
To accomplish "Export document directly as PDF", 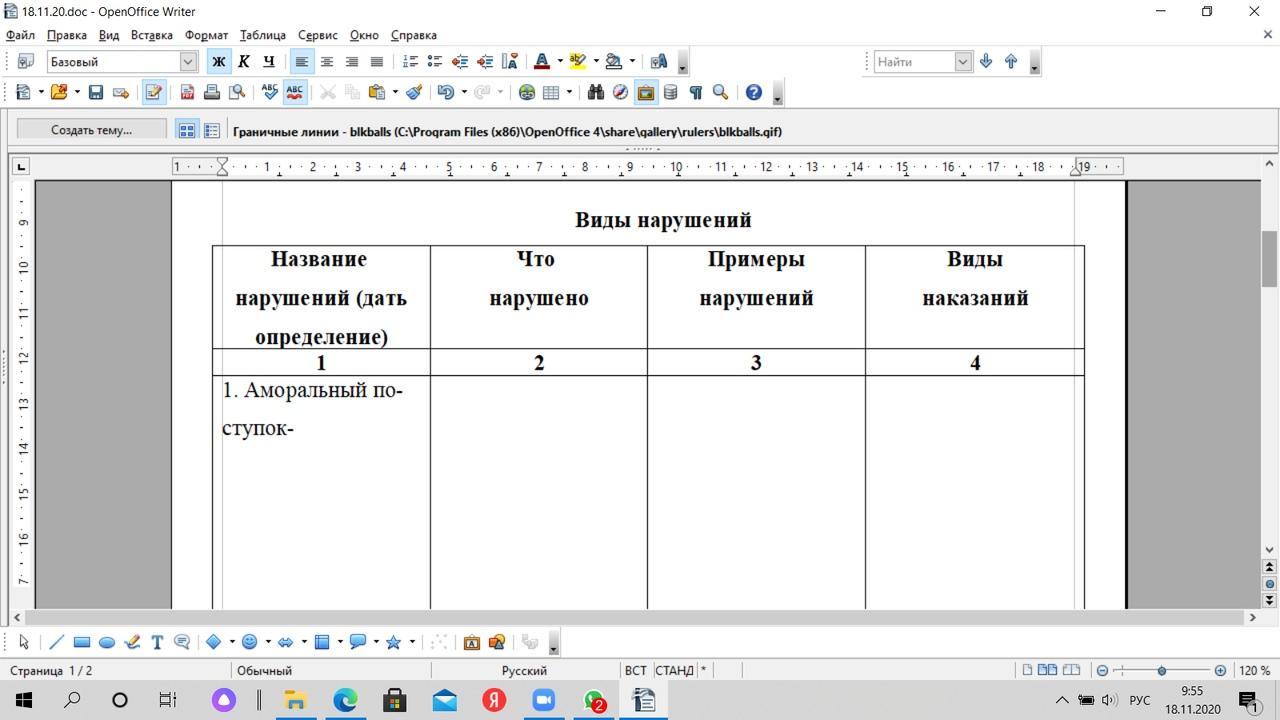I will point(187,92).
